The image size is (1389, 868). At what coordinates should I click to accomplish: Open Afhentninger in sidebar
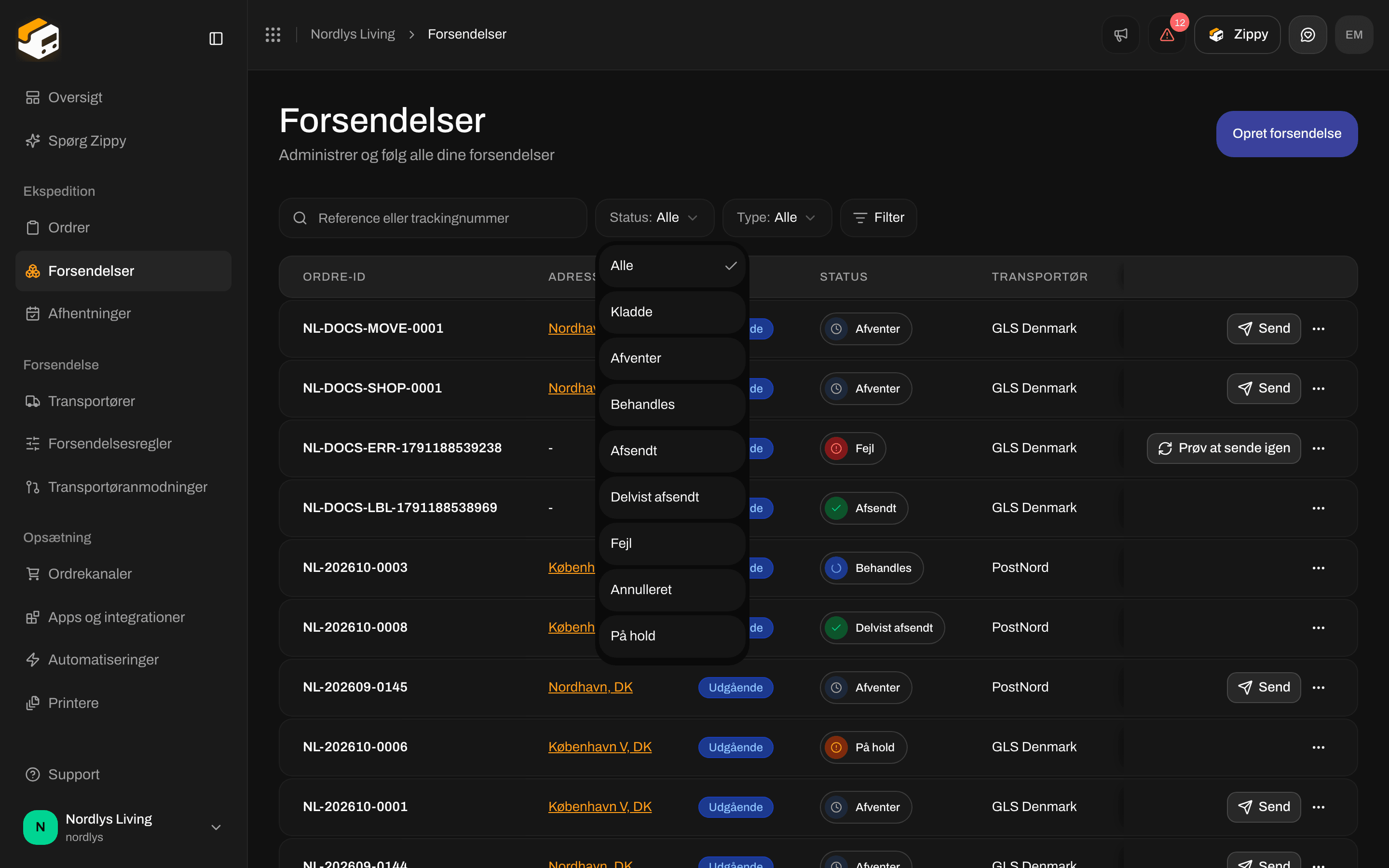pyautogui.click(x=123, y=313)
